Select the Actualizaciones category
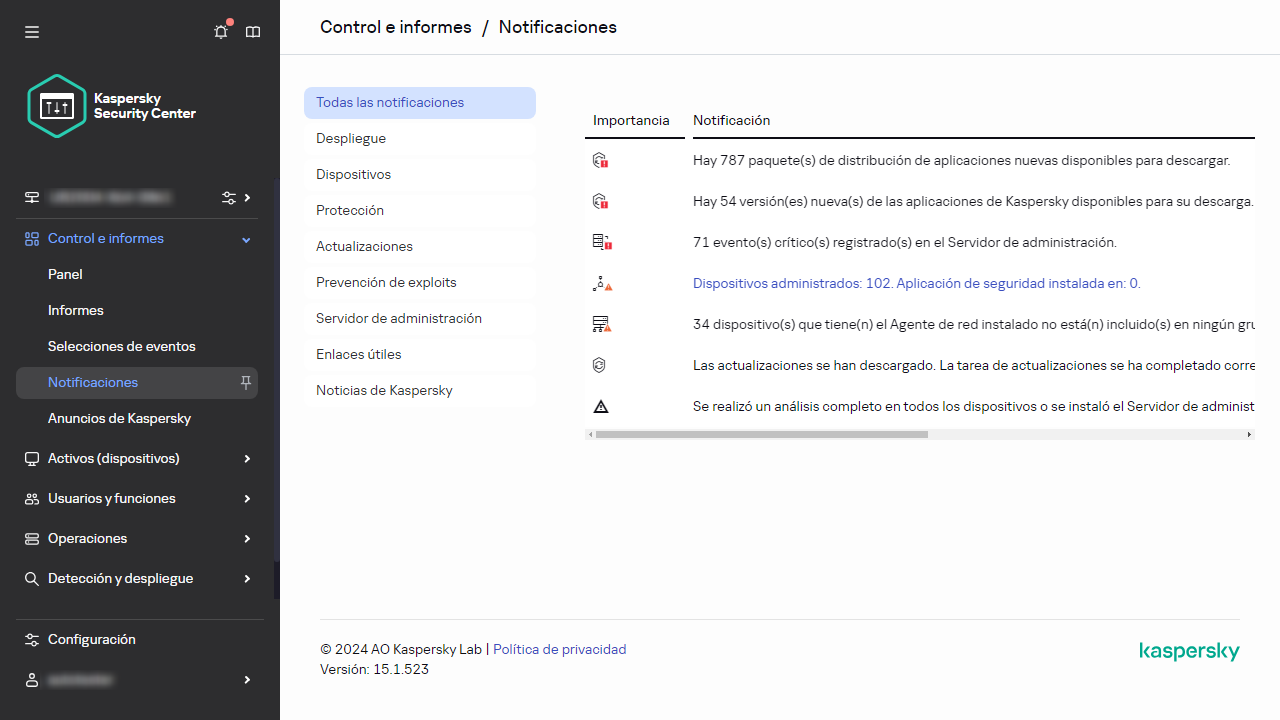 tap(420, 247)
